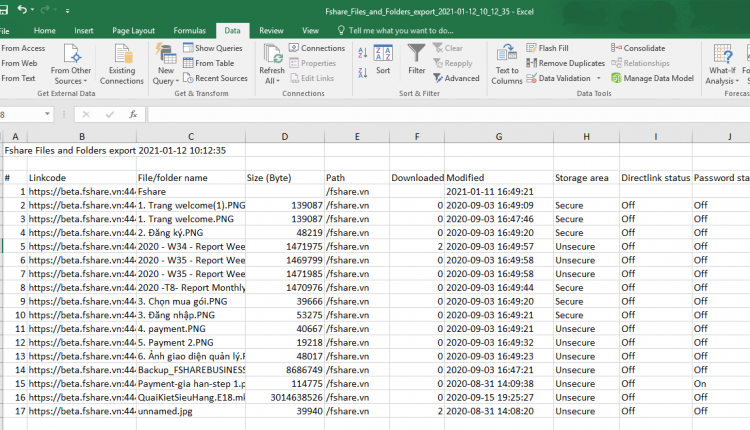Screen dimensions: 750x430
Task: Import data From Access
Action: (23, 48)
